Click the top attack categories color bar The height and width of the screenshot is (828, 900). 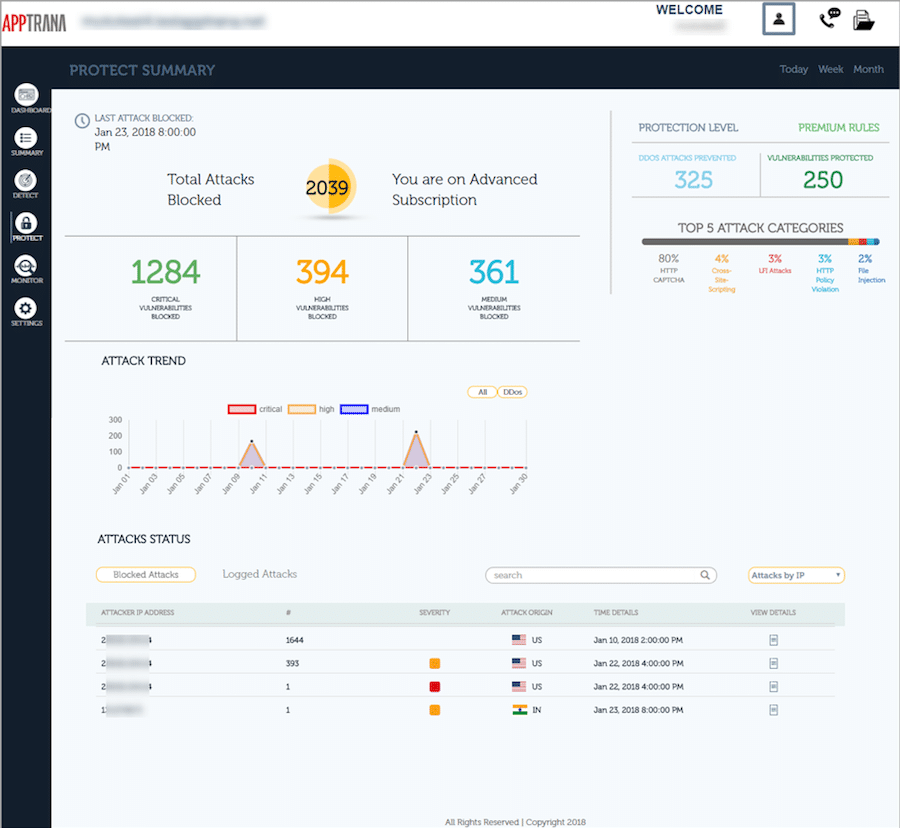click(760, 242)
